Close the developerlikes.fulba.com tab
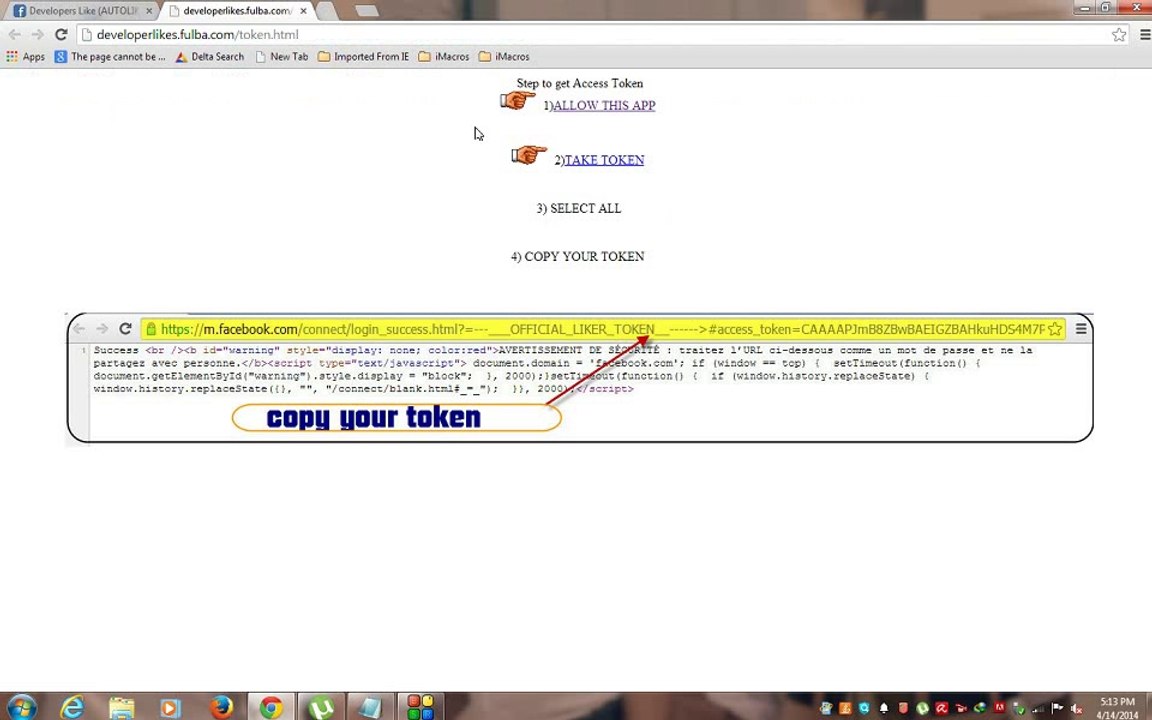 coord(303,11)
